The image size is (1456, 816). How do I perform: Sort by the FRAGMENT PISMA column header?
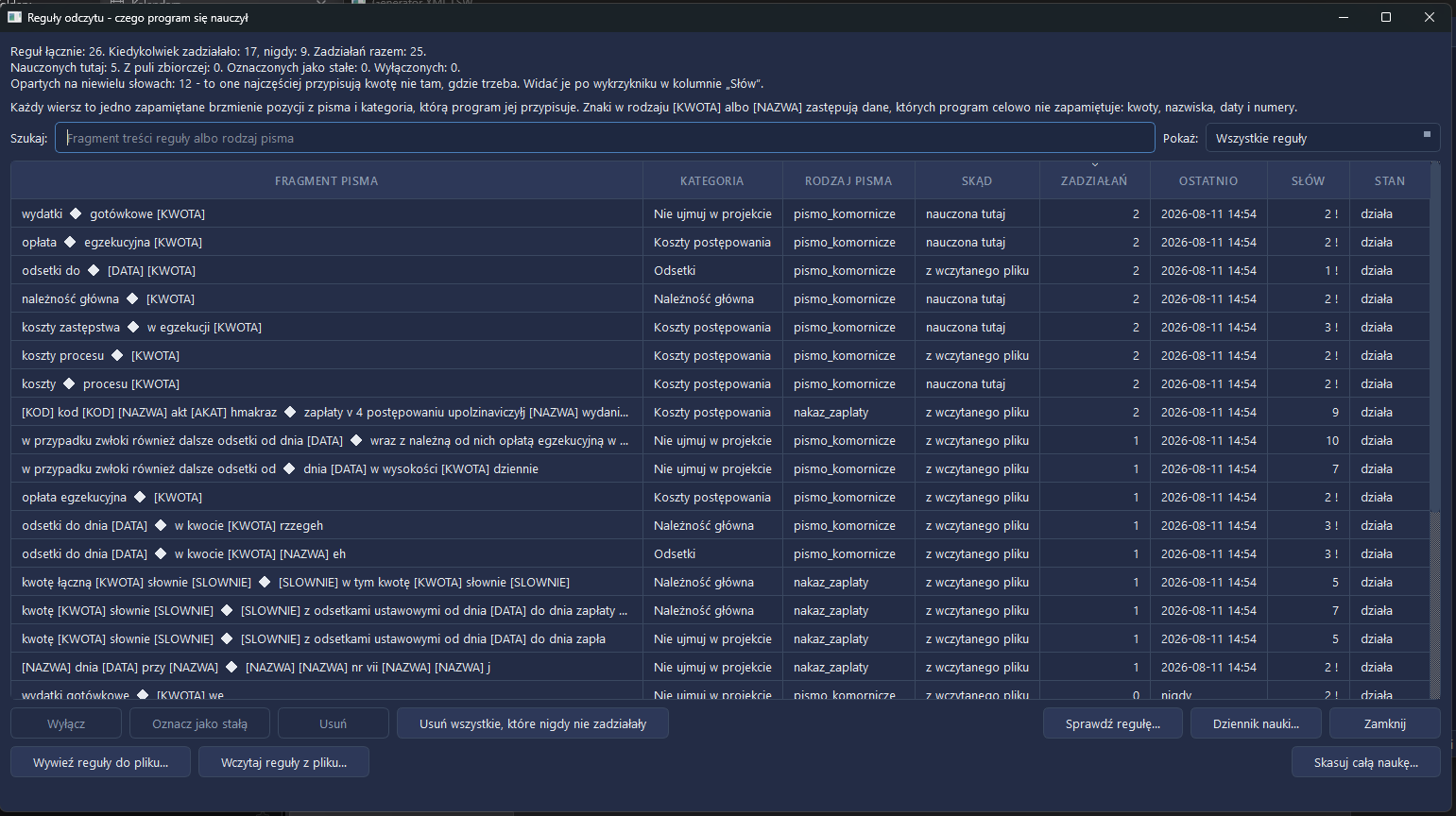(x=327, y=180)
